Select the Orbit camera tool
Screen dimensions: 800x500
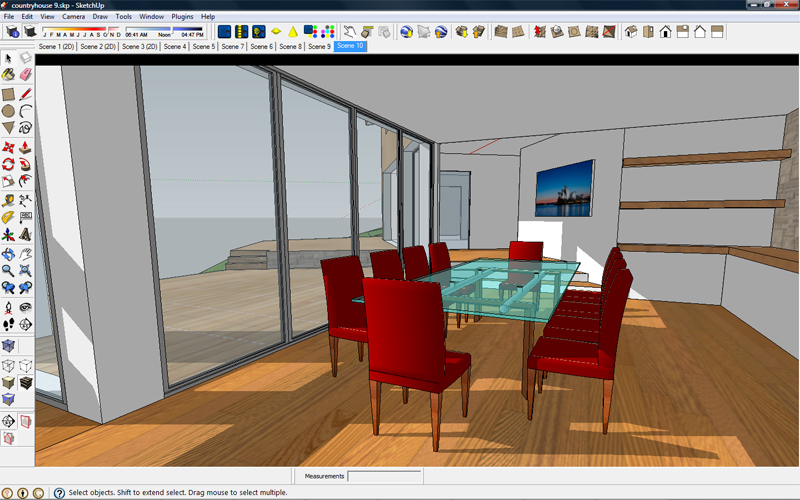click(8, 254)
